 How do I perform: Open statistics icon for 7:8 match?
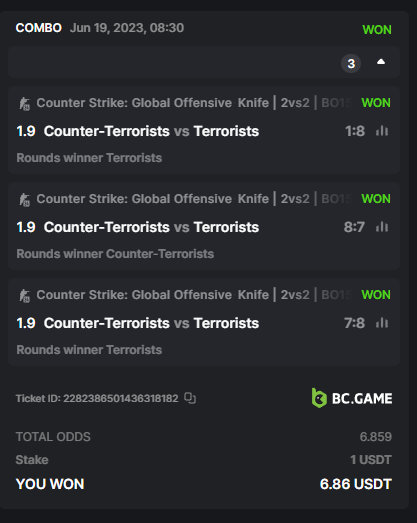click(382, 323)
